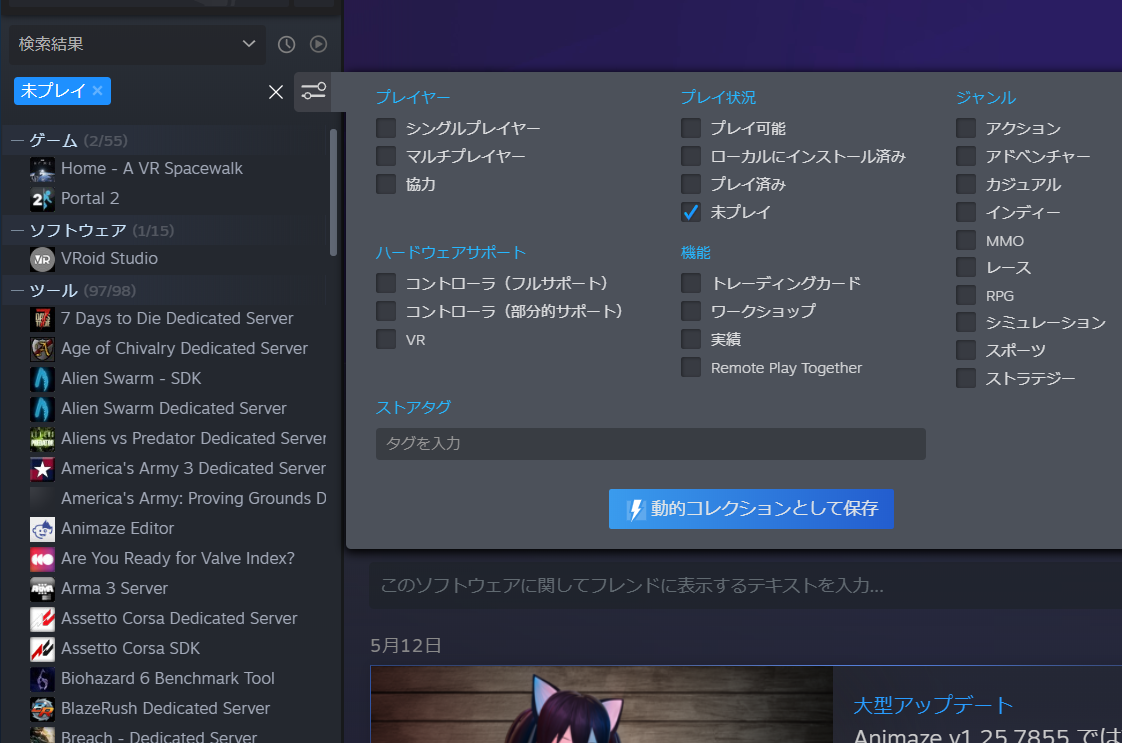Click America's Army 3 star icon

coord(42,469)
